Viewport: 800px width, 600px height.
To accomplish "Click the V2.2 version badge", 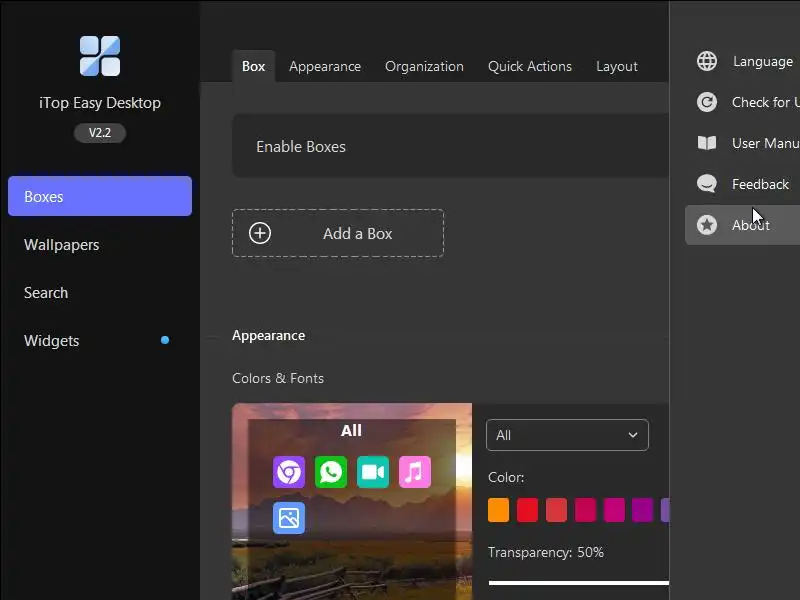I will tap(100, 133).
